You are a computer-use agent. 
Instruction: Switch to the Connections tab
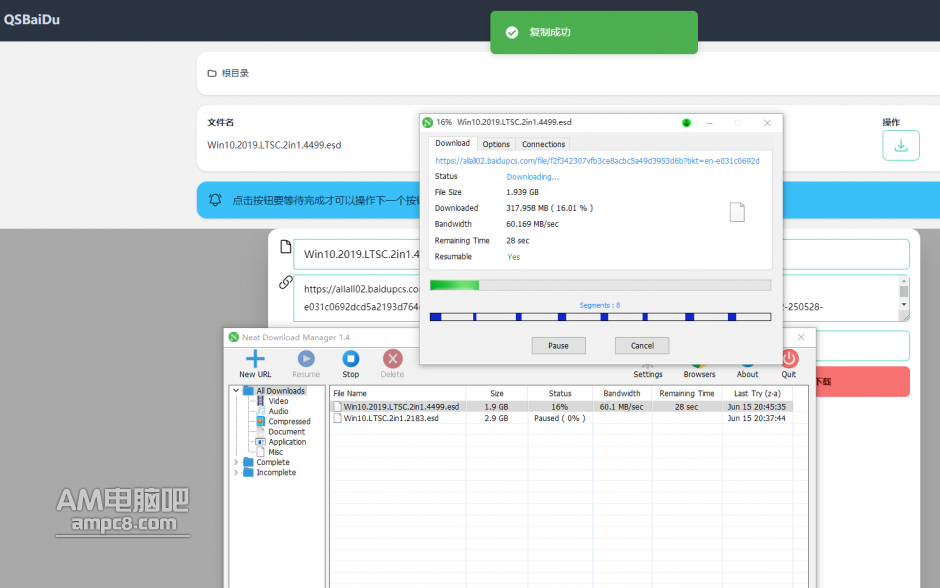[543, 144]
